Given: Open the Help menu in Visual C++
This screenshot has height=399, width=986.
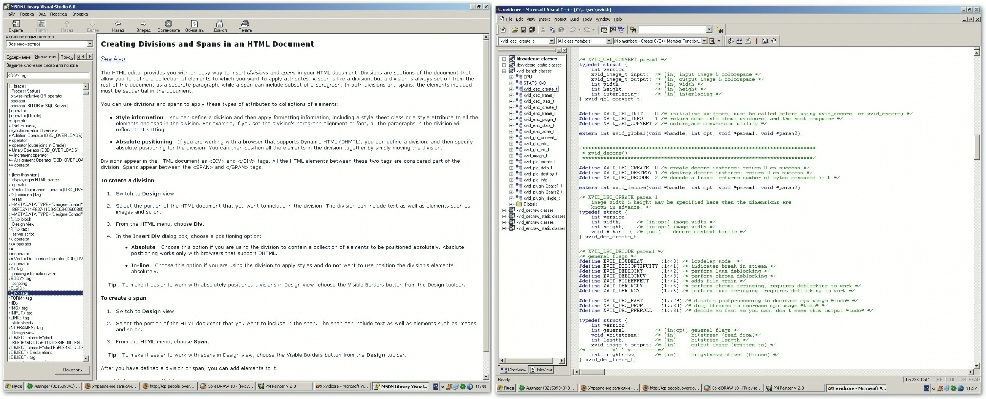Looking at the screenshot, I should [618, 19].
